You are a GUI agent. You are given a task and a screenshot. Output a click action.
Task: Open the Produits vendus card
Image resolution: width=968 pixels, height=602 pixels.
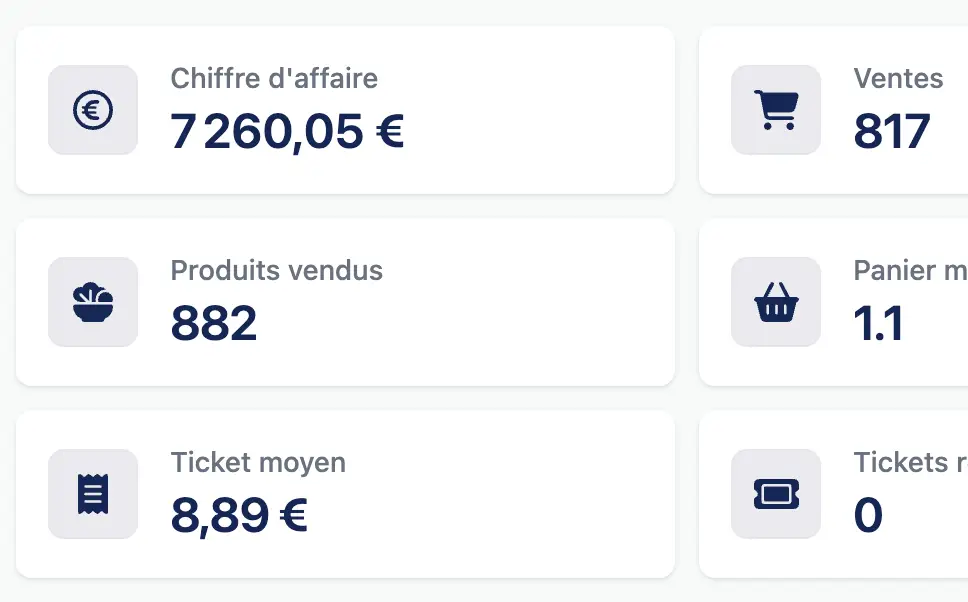[345, 302]
